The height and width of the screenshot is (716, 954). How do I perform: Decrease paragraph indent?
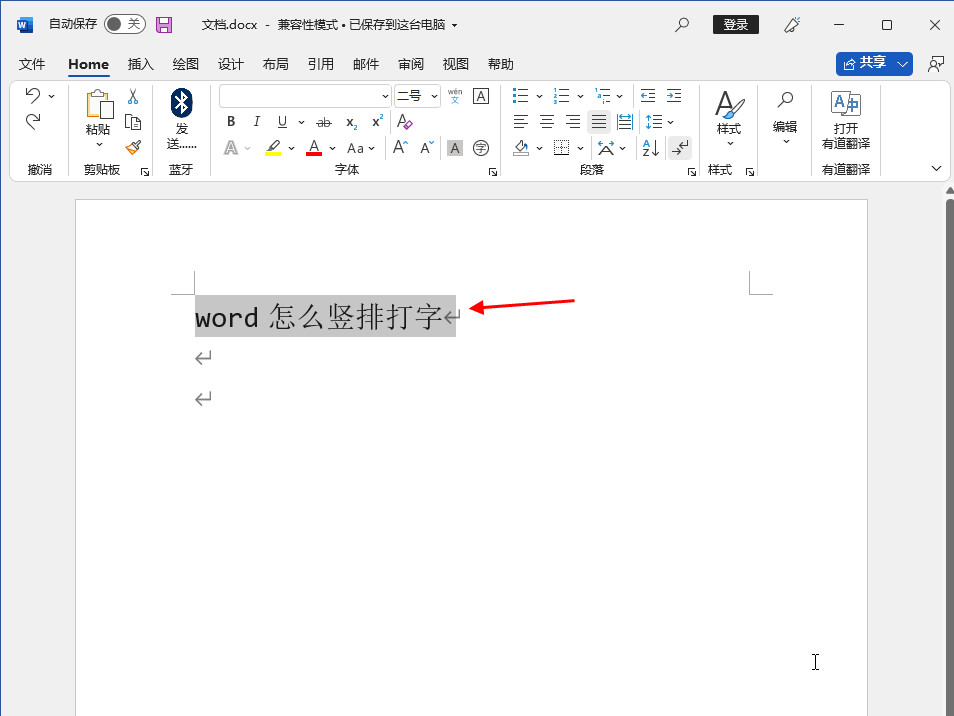[x=648, y=96]
